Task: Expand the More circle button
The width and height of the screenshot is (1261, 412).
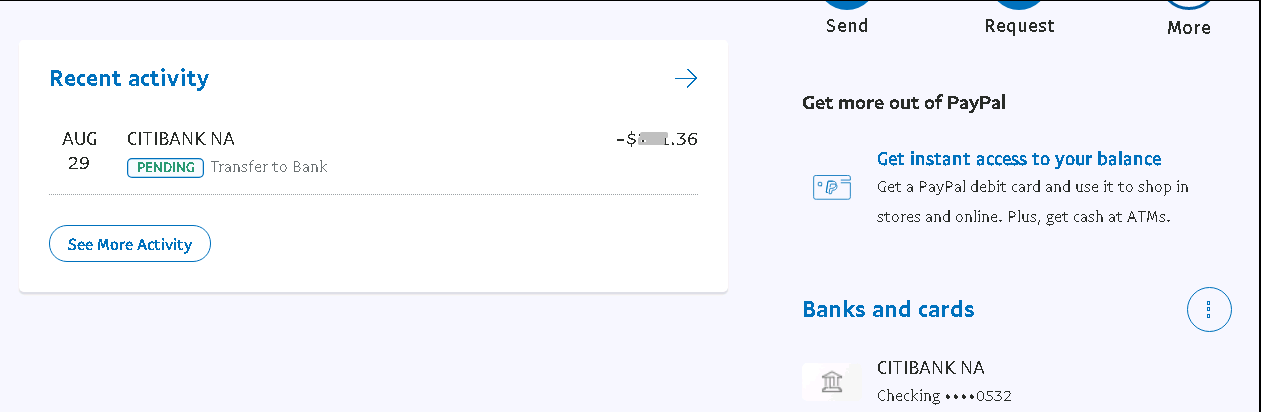Action: tap(1189, 5)
